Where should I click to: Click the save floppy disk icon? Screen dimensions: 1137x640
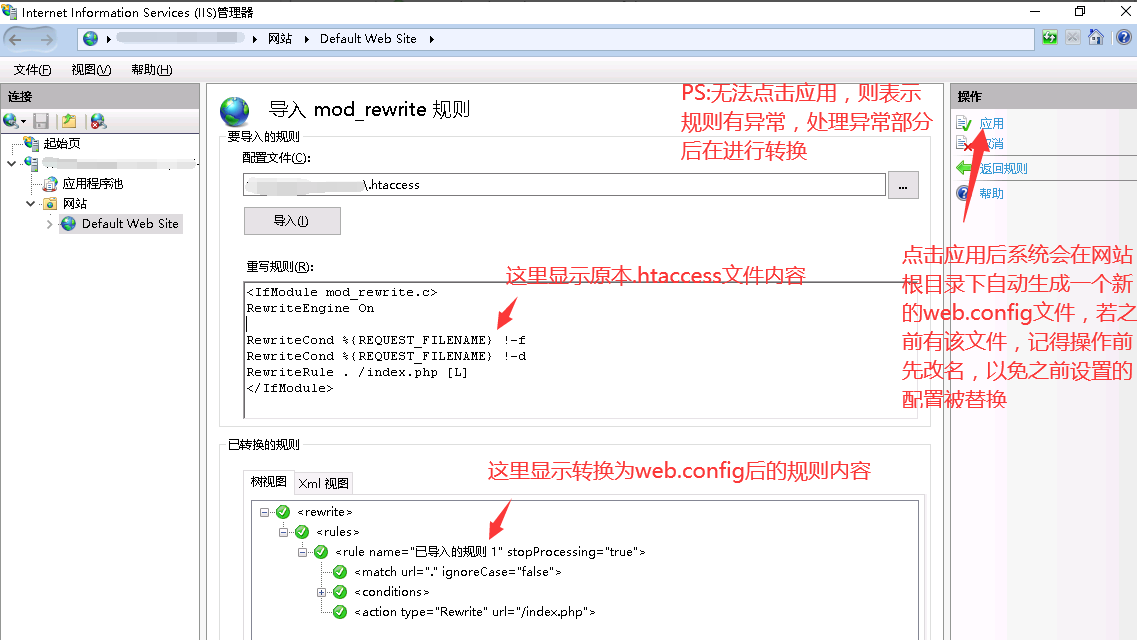tap(41, 121)
